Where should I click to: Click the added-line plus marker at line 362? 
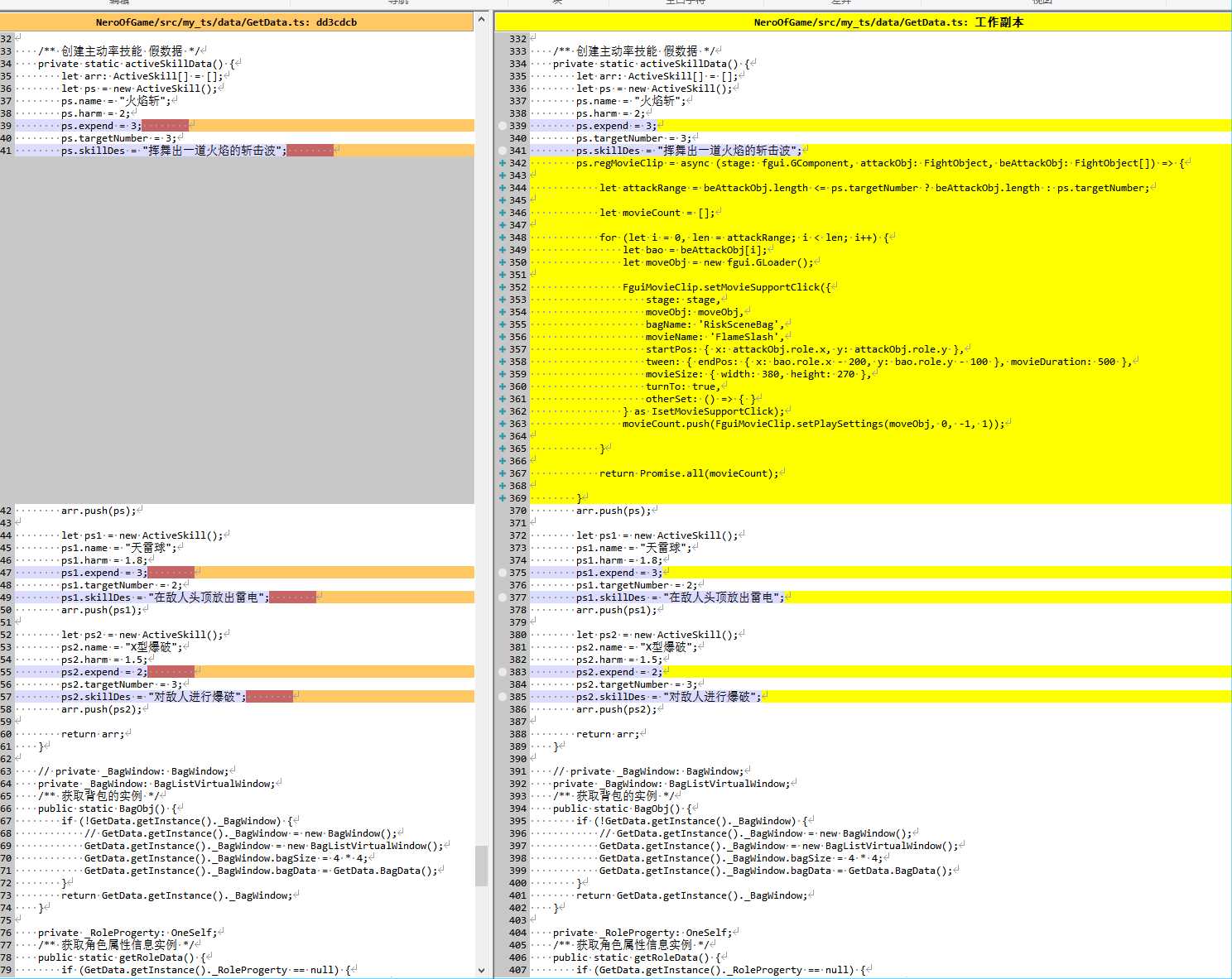pyautogui.click(x=503, y=411)
